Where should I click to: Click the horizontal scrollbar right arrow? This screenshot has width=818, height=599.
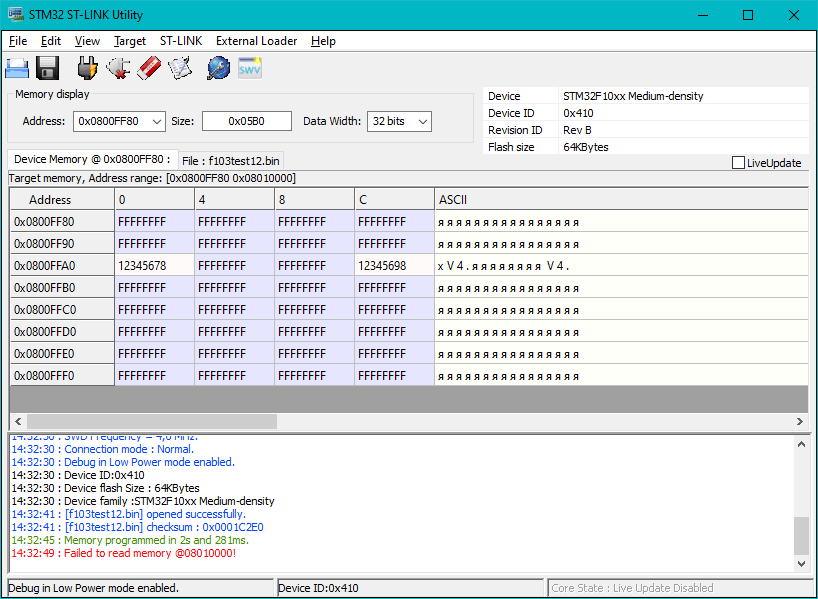coord(800,421)
